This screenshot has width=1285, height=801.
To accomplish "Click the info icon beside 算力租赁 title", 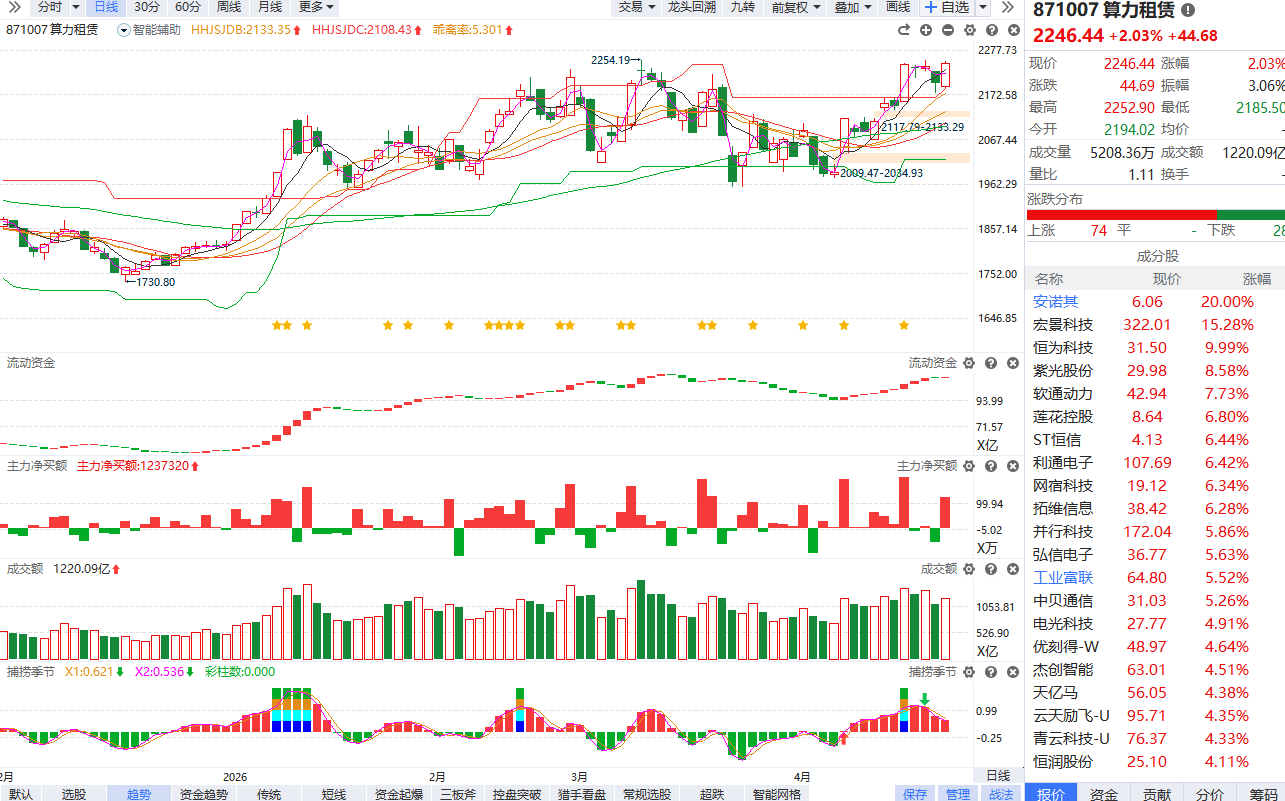I will 1188,10.
